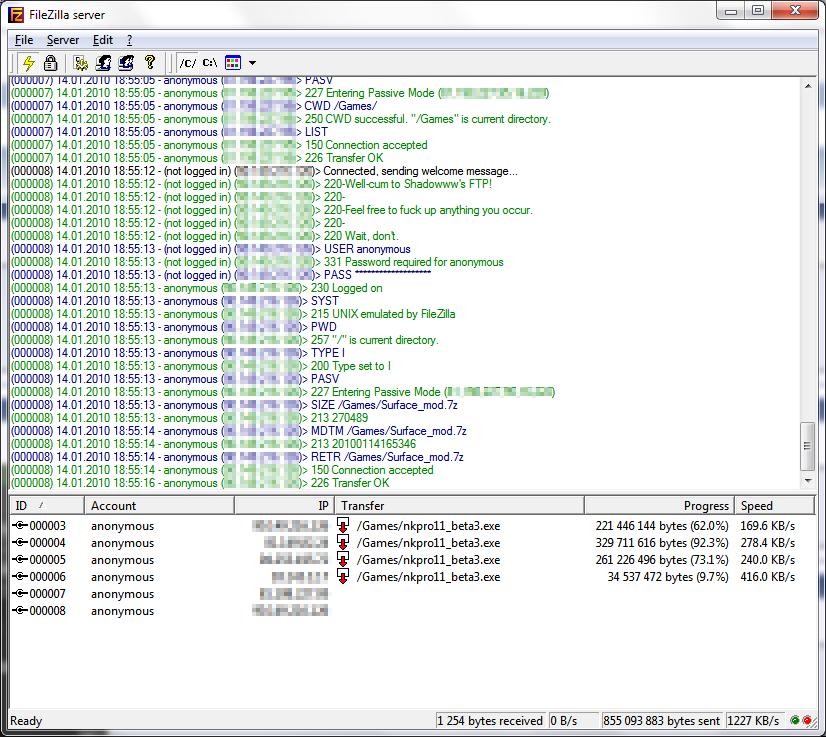The width and height of the screenshot is (826, 737).
Task: Click the log scrollbar down arrow
Action: pos(808,480)
